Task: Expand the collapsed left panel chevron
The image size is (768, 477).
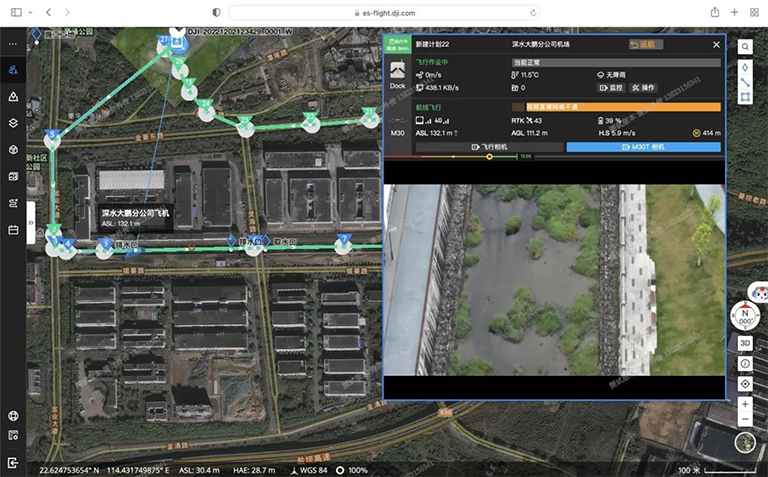Action: coord(31,222)
